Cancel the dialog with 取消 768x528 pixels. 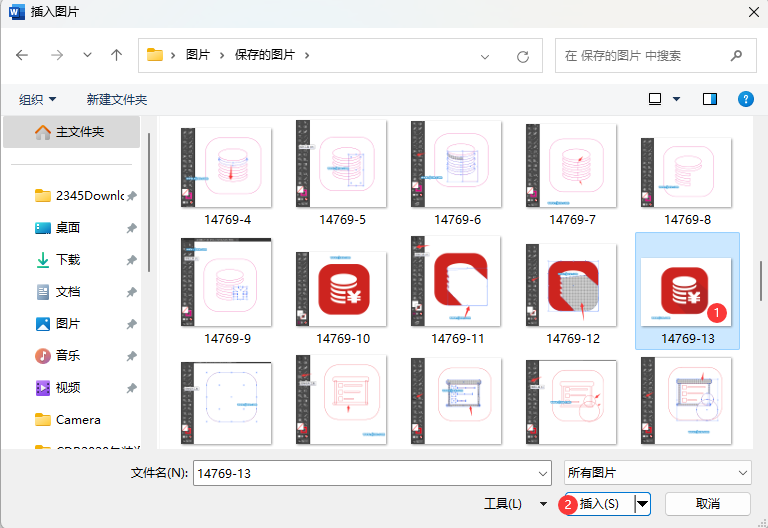point(707,504)
